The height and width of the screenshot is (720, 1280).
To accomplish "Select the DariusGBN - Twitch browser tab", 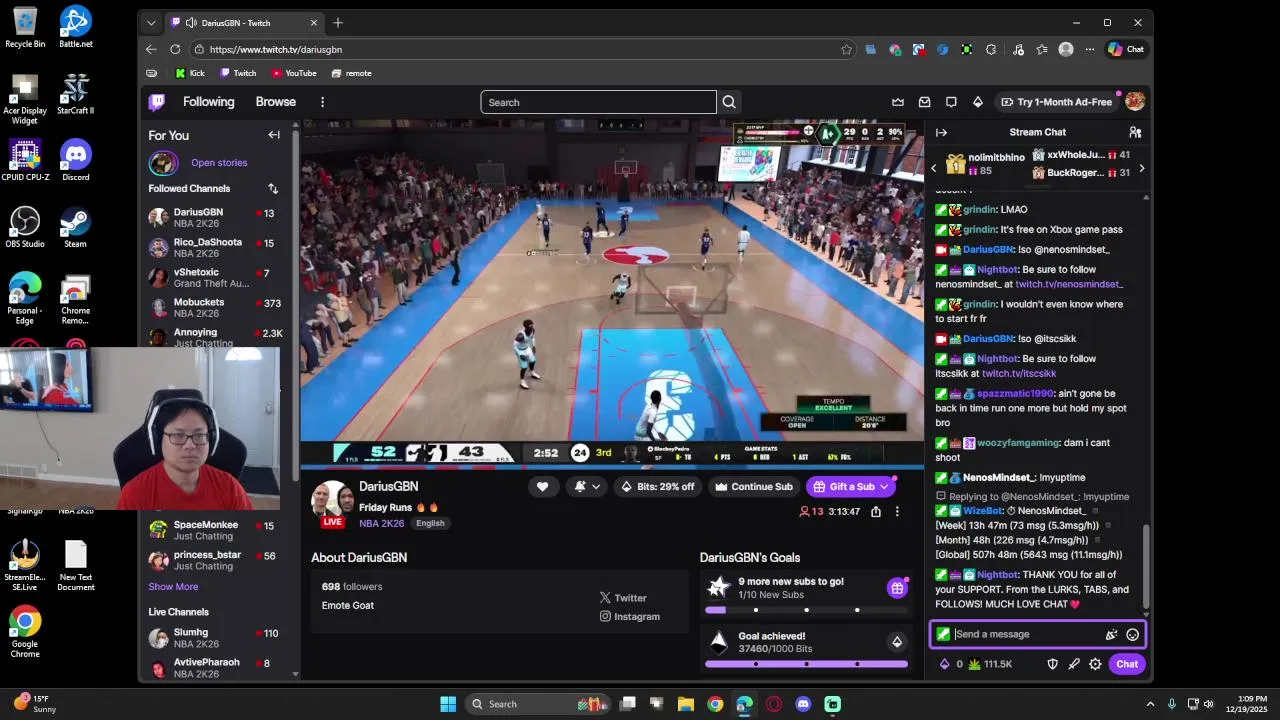I will pyautogui.click(x=245, y=22).
